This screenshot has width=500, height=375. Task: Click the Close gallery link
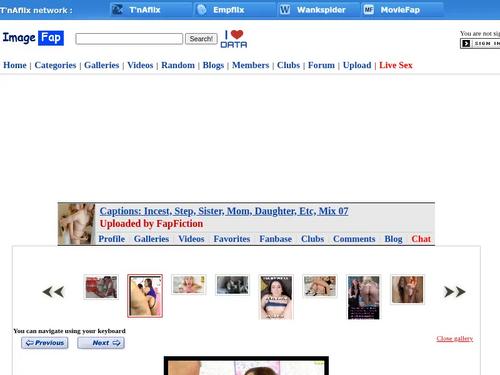point(455,339)
